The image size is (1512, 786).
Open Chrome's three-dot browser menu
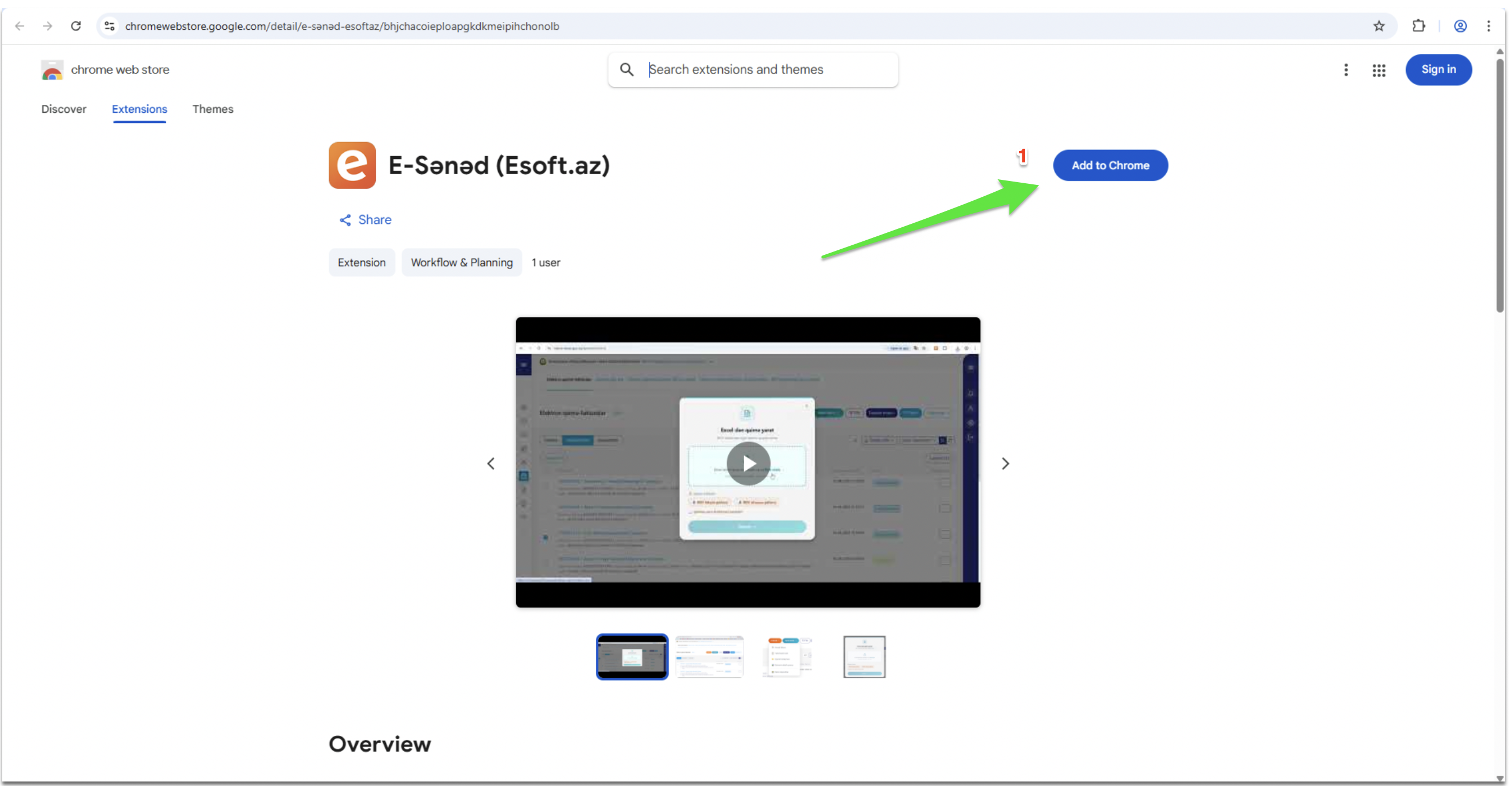[1488, 26]
